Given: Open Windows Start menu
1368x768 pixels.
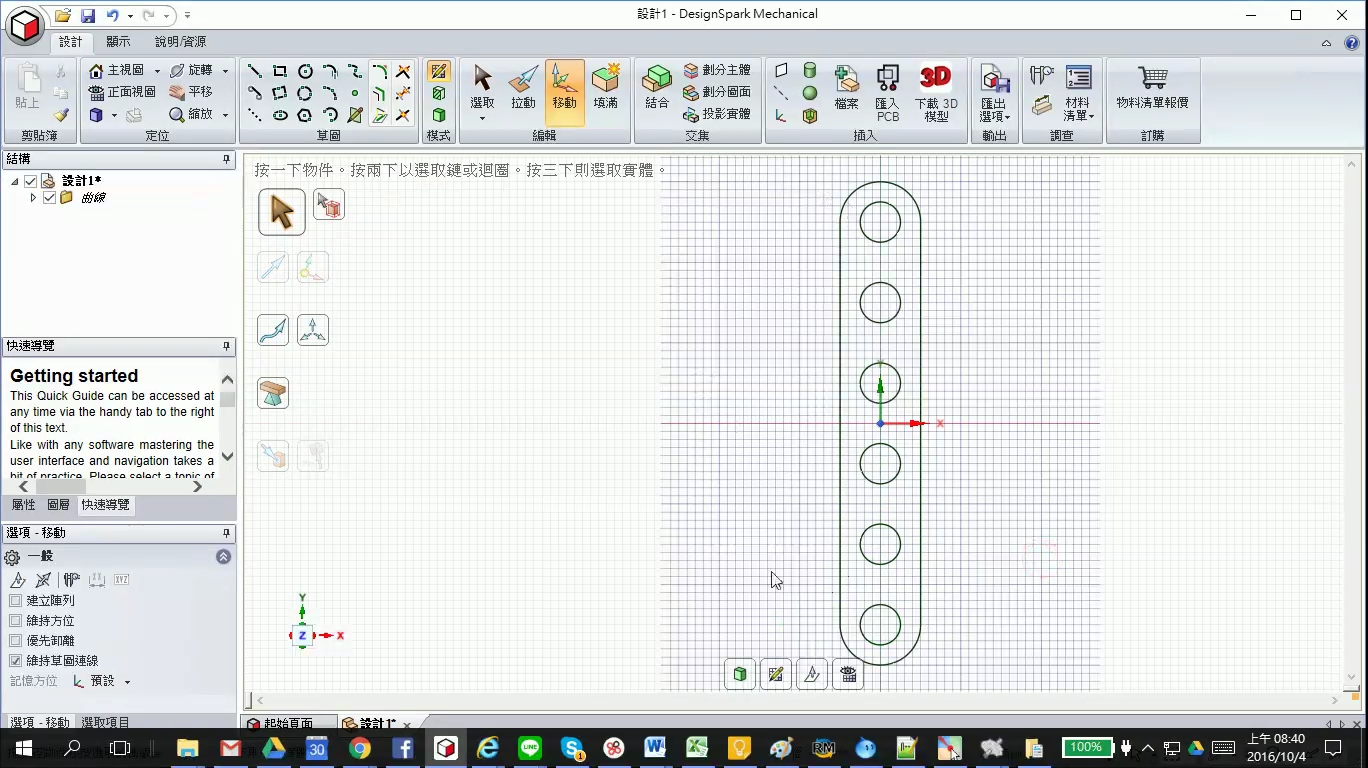Looking at the screenshot, I should [x=23, y=748].
